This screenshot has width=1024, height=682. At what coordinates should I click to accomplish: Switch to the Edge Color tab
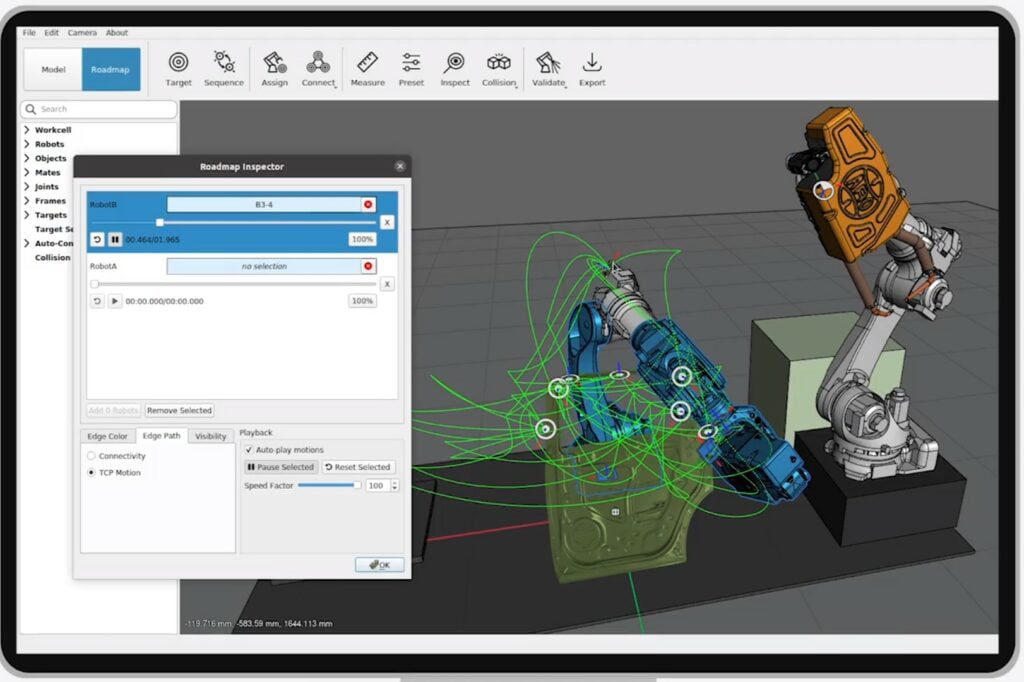(x=107, y=435)
